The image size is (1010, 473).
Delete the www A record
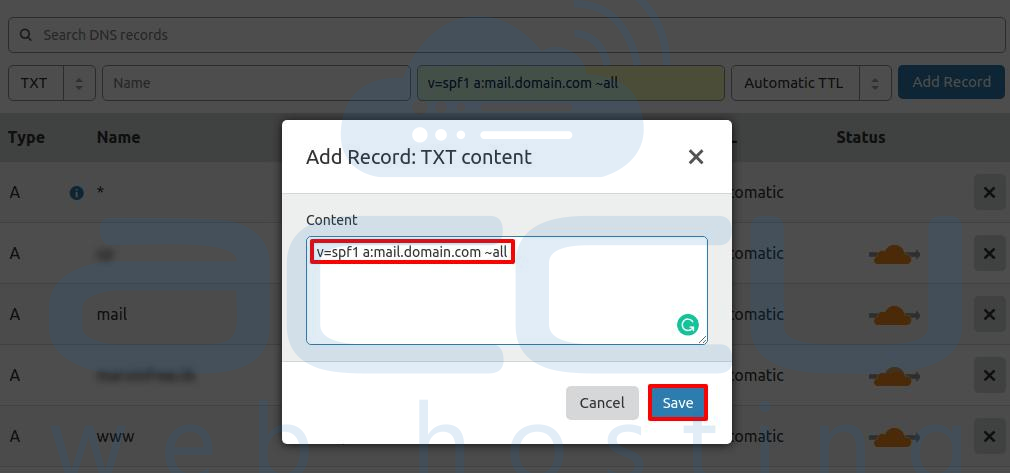[x=989, y=436]
